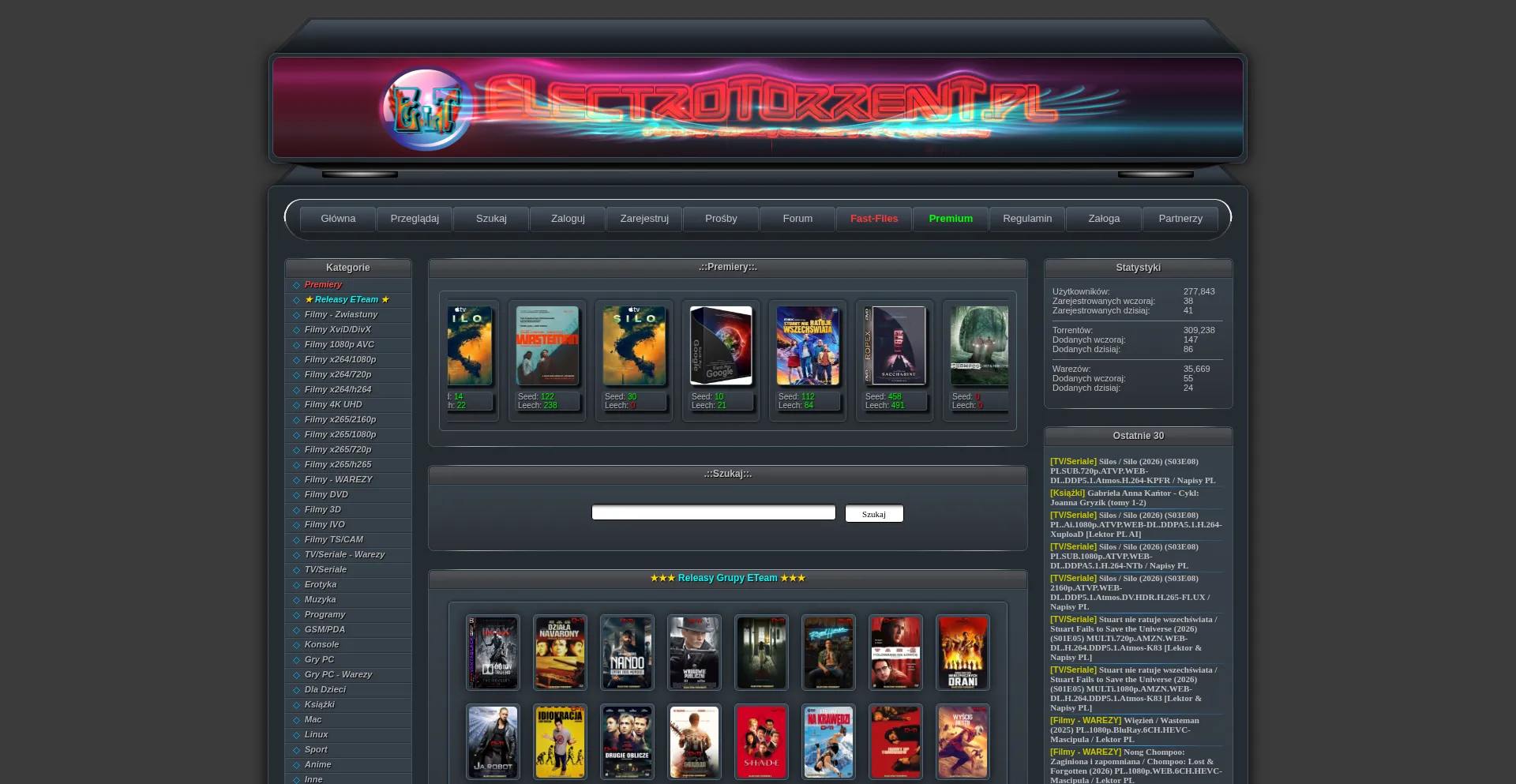Click Załoga in the navigation bar
Viewport: 1516px width, 784px height.
1104,219
